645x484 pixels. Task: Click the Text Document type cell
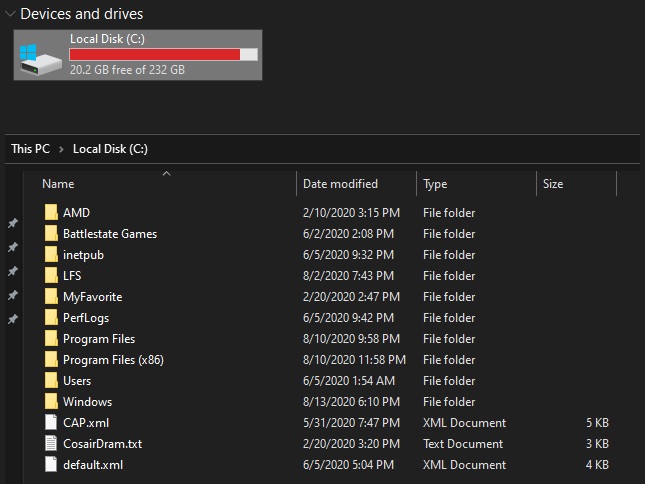463,444
